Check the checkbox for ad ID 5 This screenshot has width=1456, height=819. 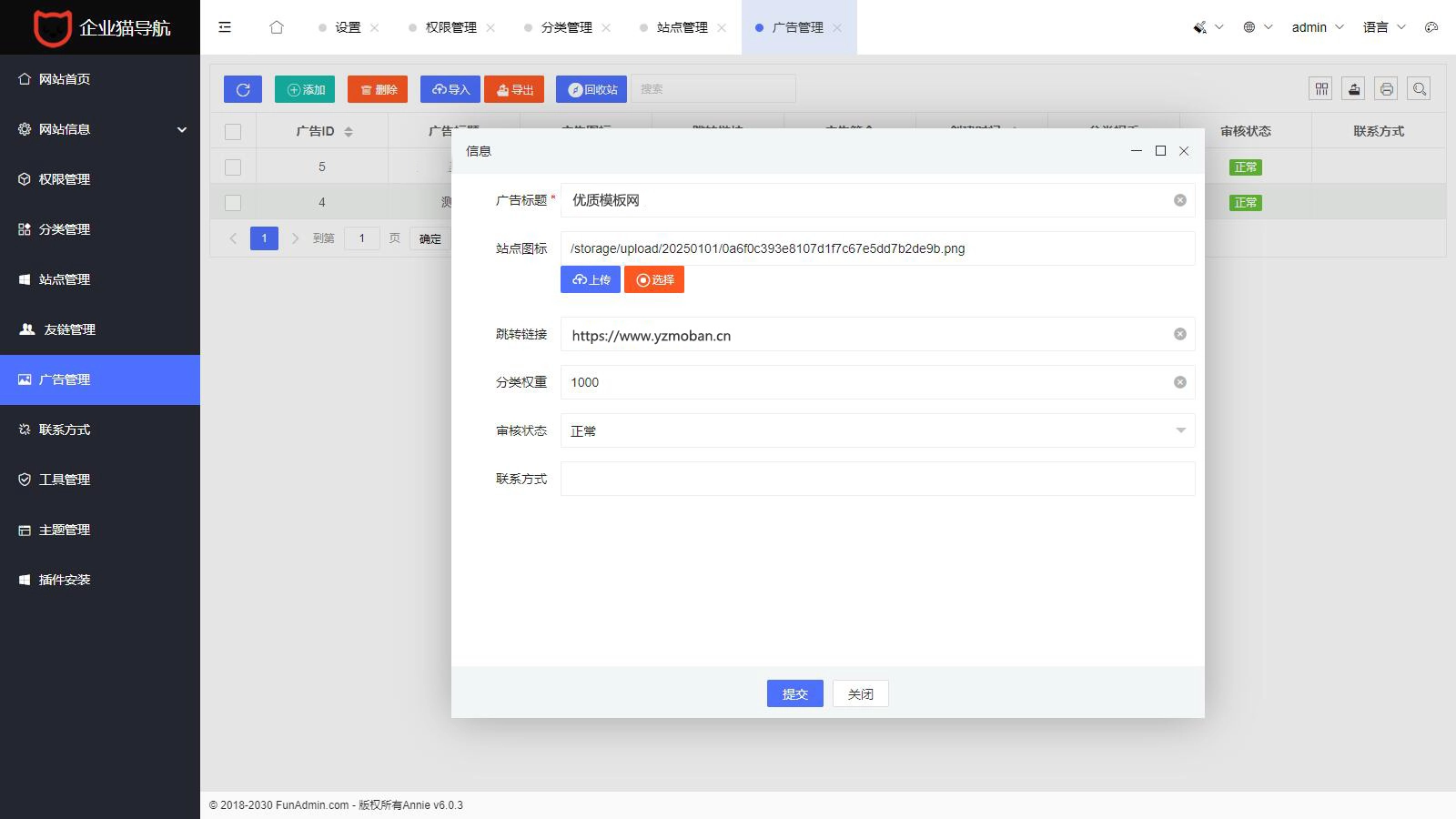233,167
